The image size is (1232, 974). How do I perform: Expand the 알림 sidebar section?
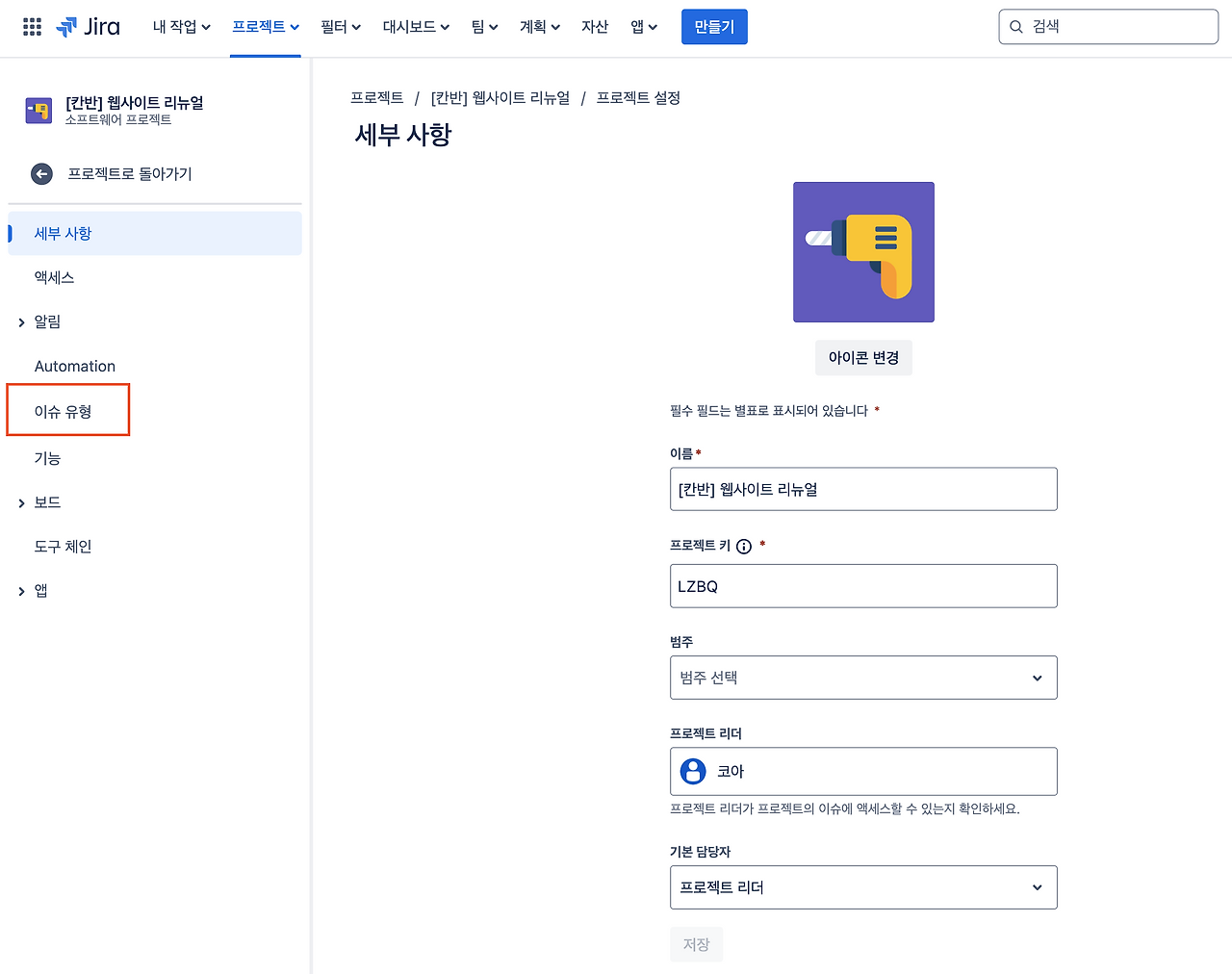point(20,321)
